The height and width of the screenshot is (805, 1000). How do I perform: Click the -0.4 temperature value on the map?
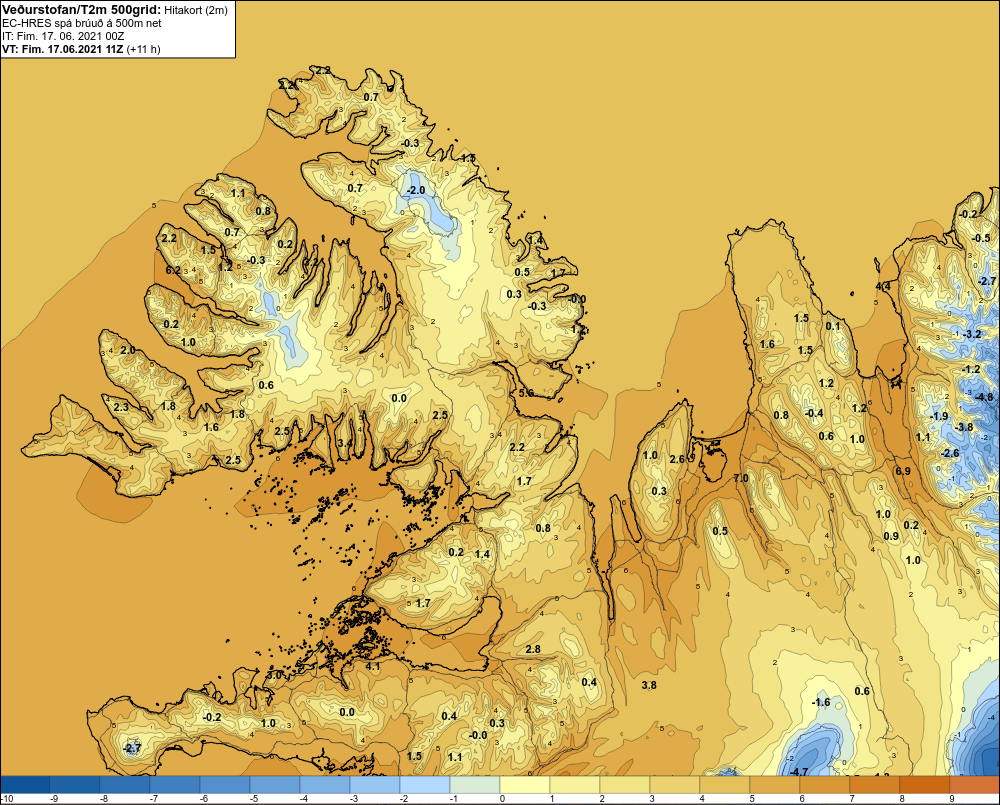point(814,413)
